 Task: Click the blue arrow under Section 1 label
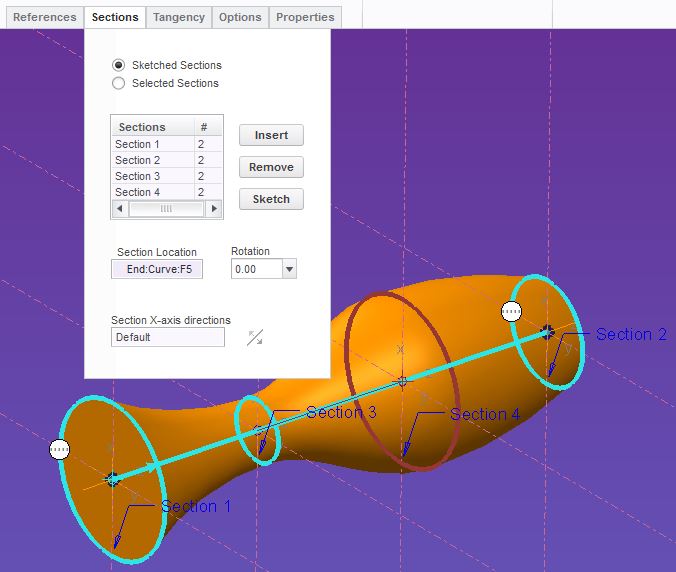(117, 541)
